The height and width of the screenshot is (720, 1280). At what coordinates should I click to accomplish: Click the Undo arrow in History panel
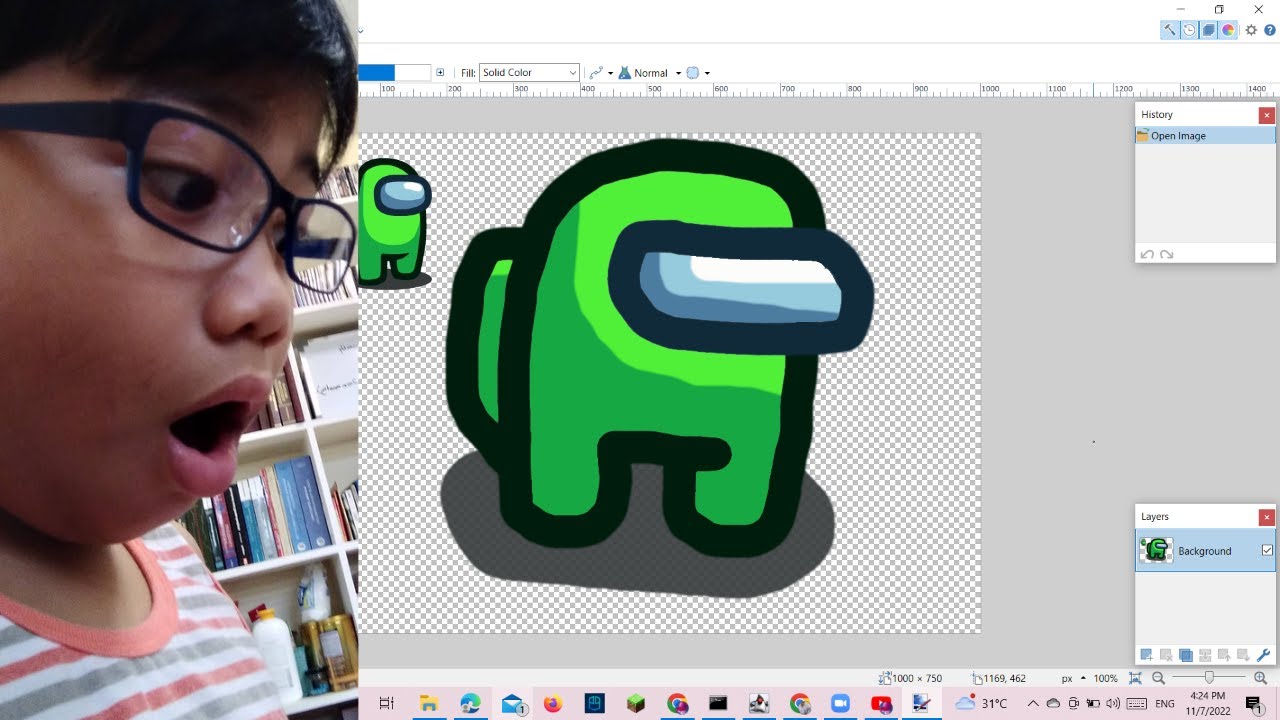[x=1147, y=254]
